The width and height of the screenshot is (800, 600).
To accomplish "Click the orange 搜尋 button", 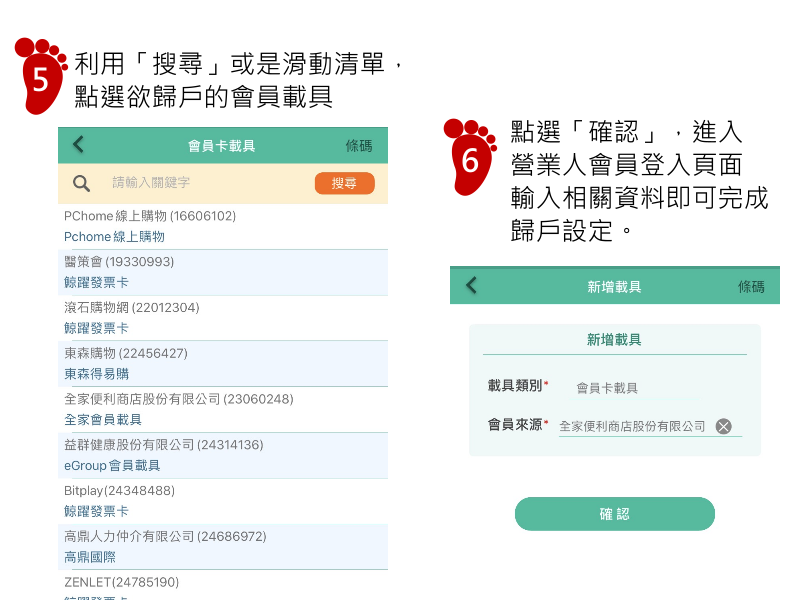I will point(344,183).
